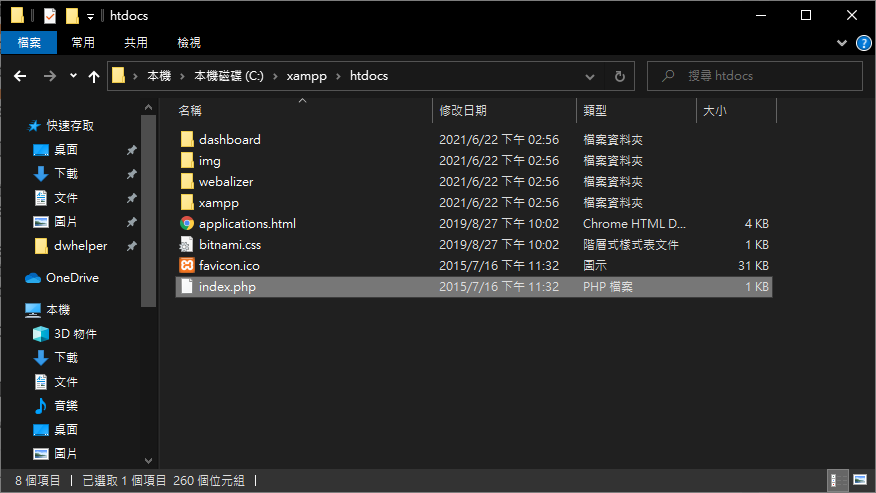Go forward with the forward arrow
This screenshot has width=876, height=493.
point(50,76)
